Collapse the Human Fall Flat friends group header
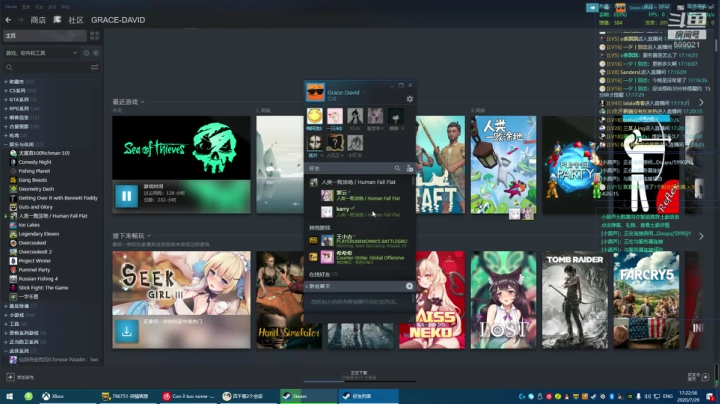720x404 pixels. (x=360, y=182)
